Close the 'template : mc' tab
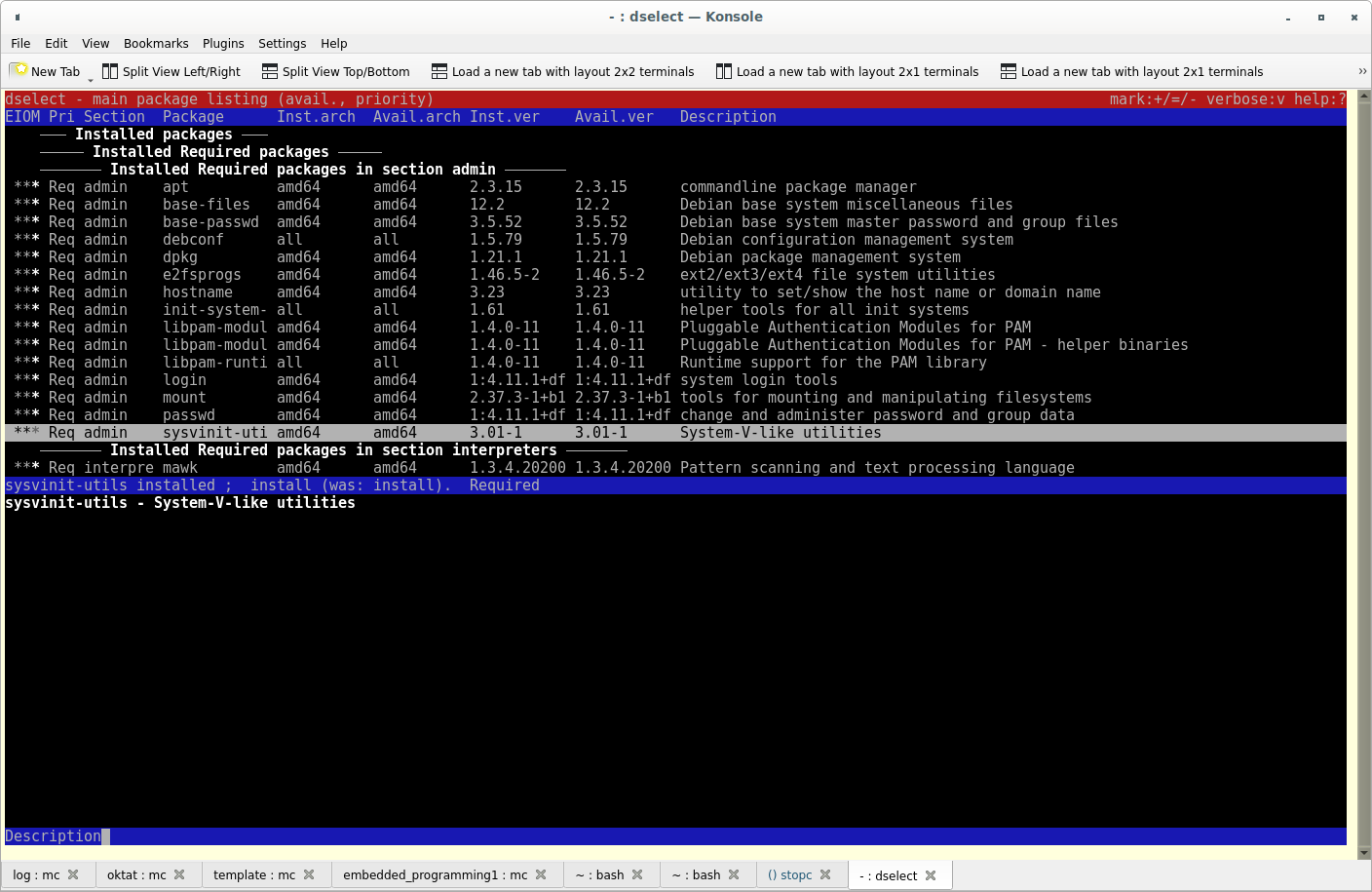The width and height of the screenshot is (1372, 892). (309, 874)
